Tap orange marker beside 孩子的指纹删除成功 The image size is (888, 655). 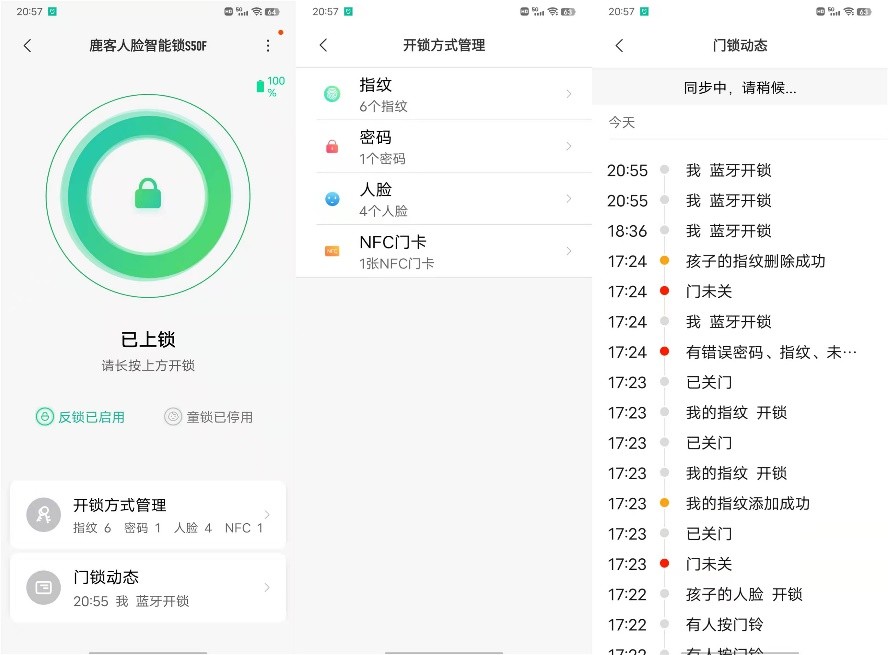pos(664,260)
